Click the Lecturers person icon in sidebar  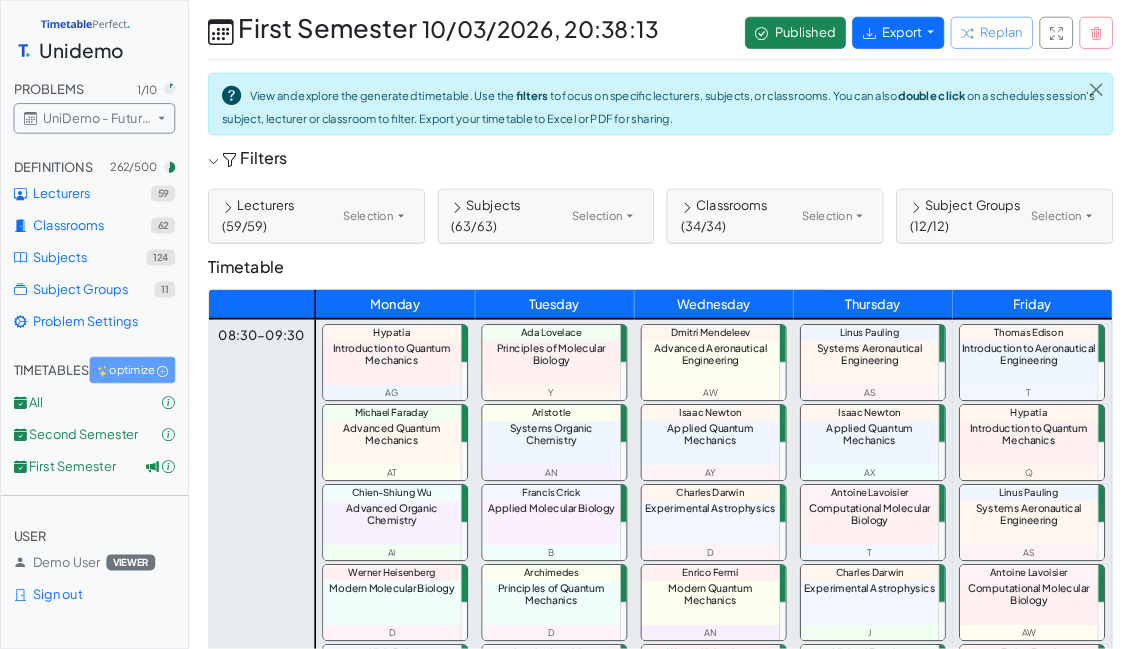point(20,193)
